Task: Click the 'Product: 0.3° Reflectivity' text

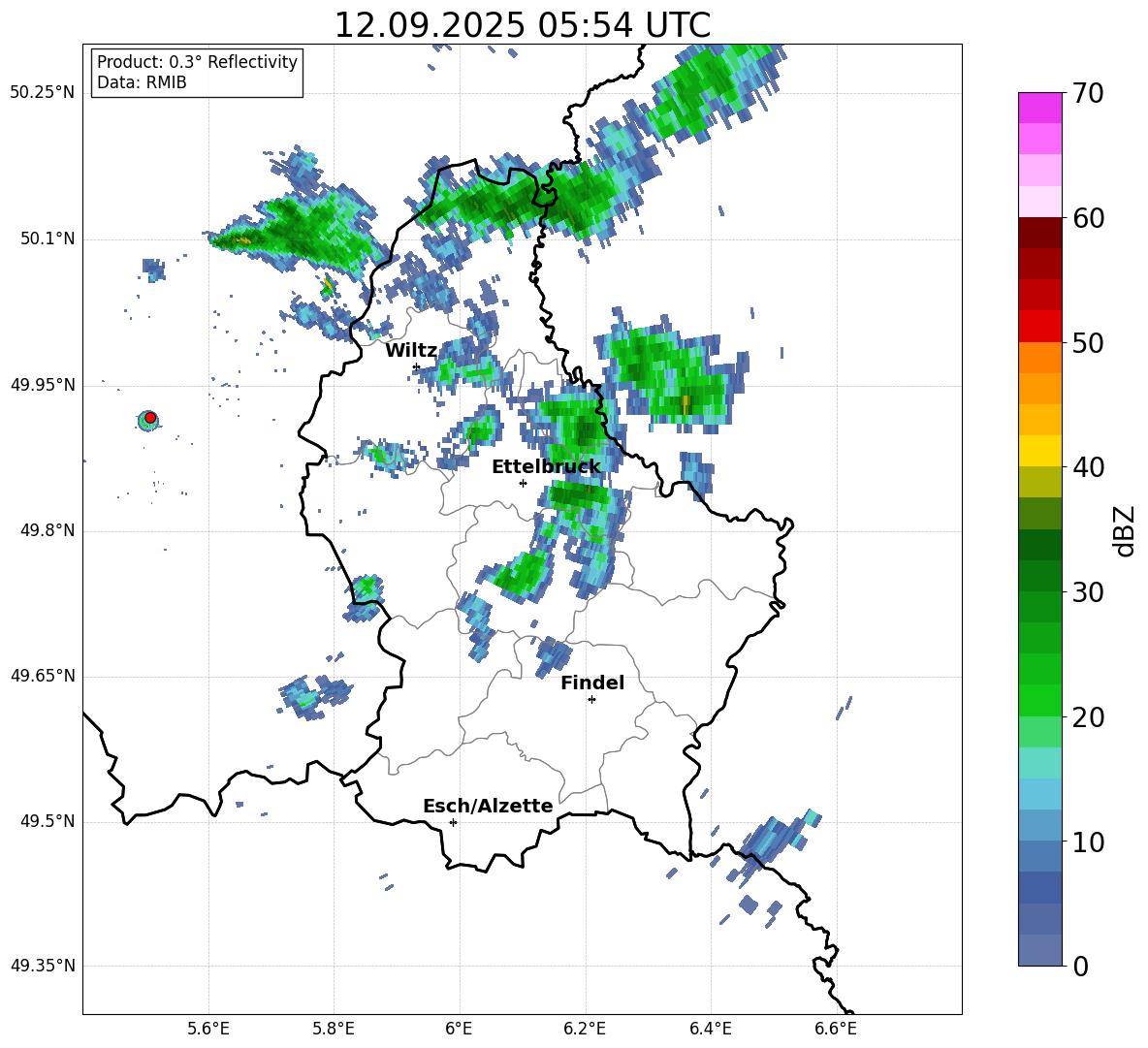Action: pos(197,61)
